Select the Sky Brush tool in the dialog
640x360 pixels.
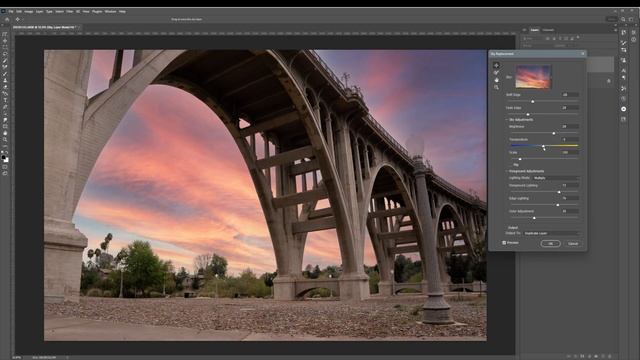(x=496, y=73)
